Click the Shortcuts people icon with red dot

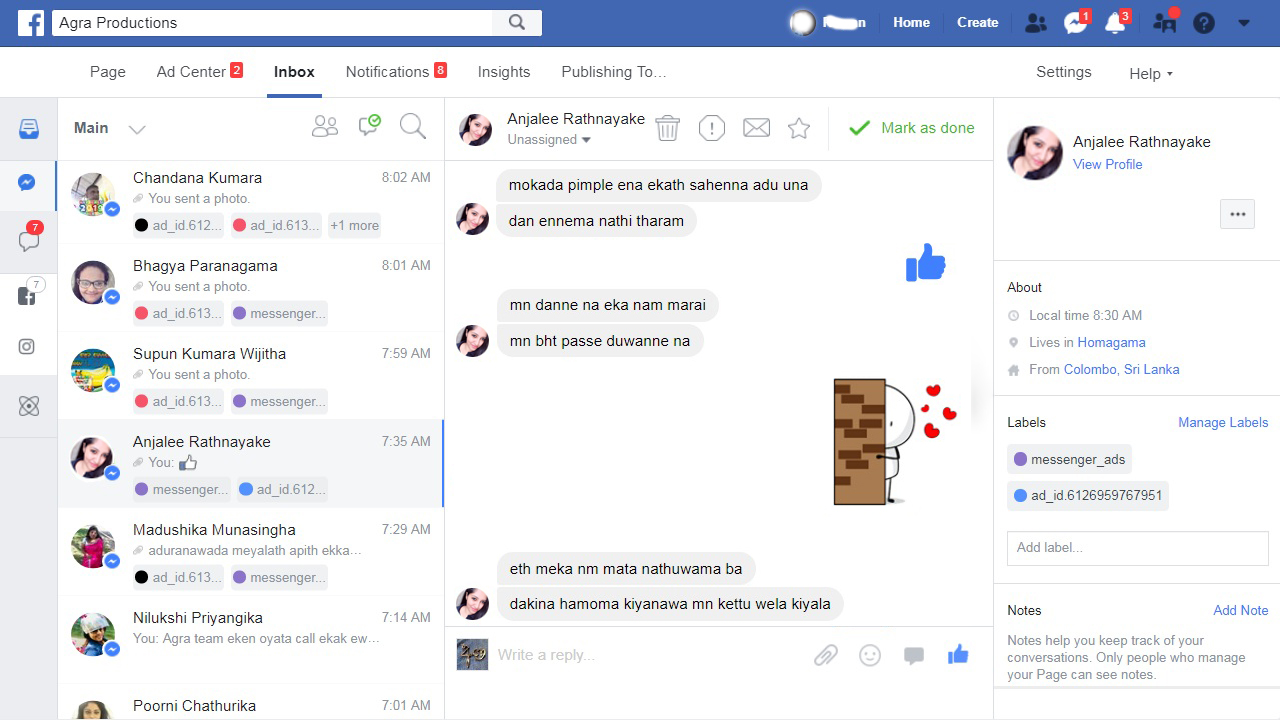(1165, 22)
